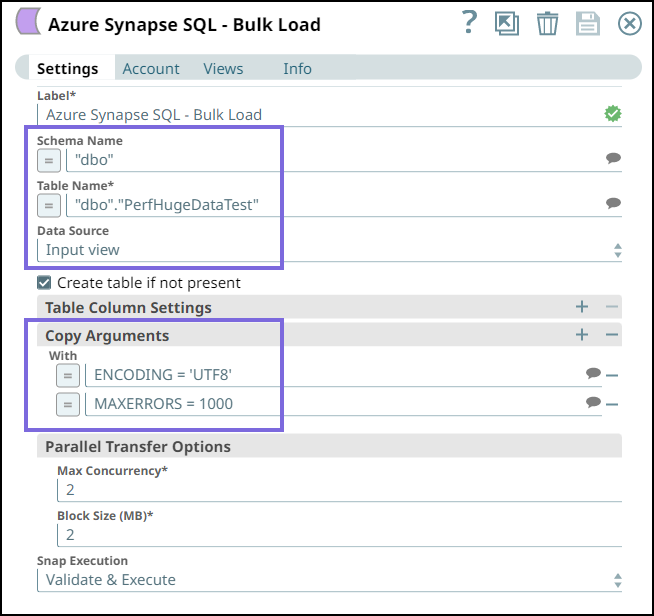Add a row to Table Column Settings
This screenshot has width=654, height=616.
tap(582, 307)
